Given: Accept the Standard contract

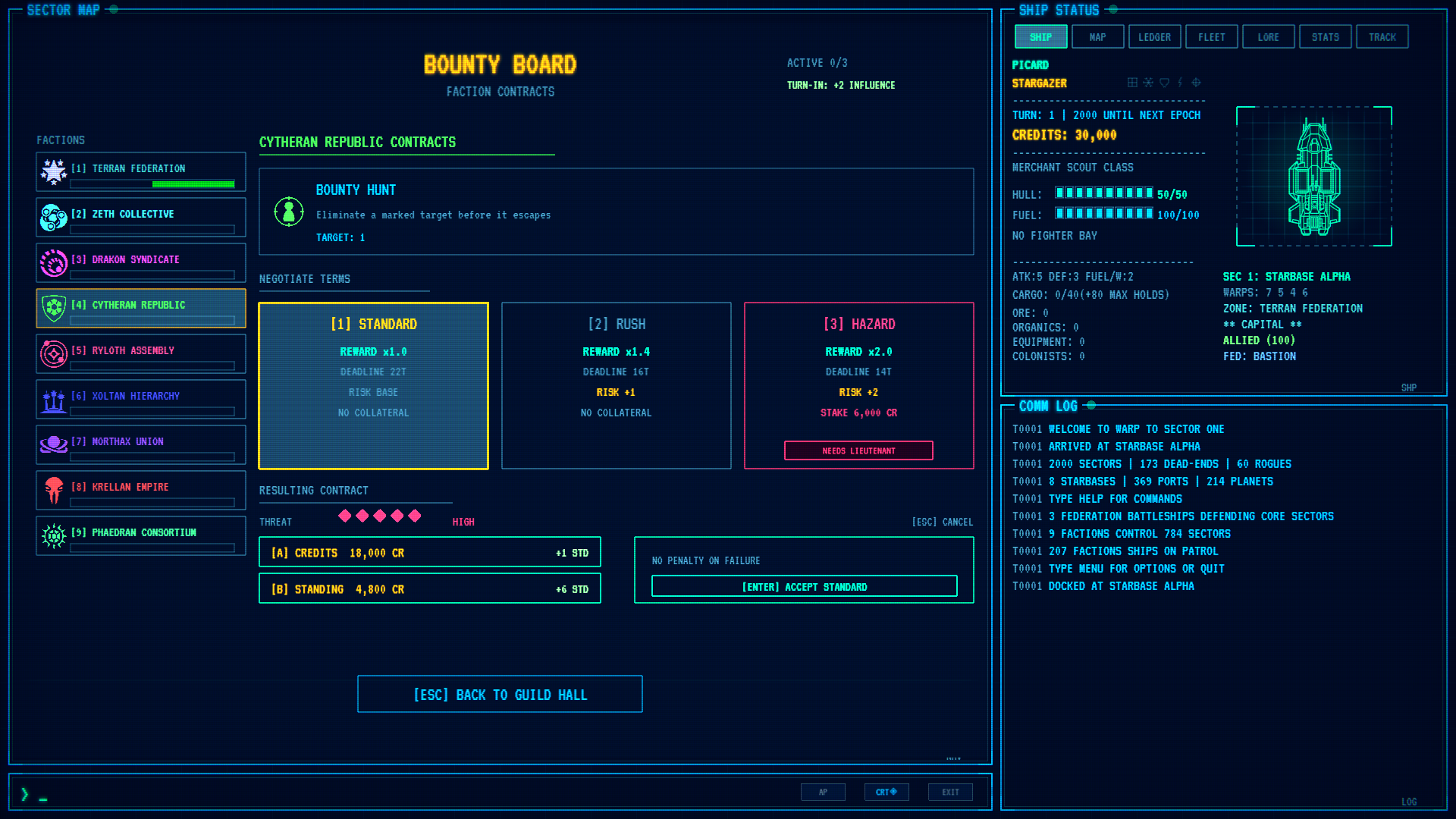Looking at the screenshot, I should click(804, 587).
